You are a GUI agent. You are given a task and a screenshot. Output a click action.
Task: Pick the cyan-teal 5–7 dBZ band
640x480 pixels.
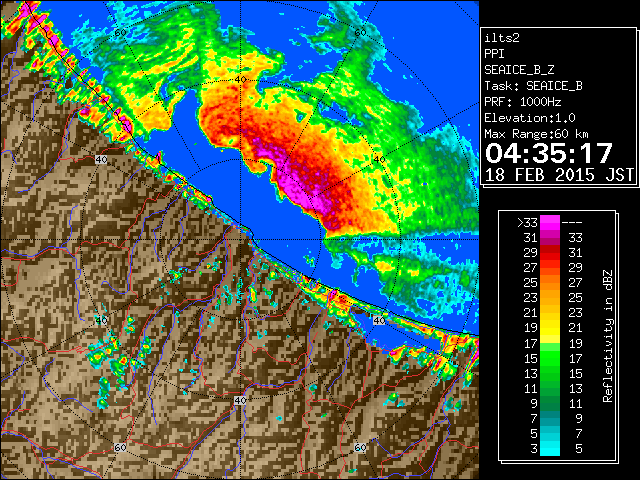coord(550,433)
